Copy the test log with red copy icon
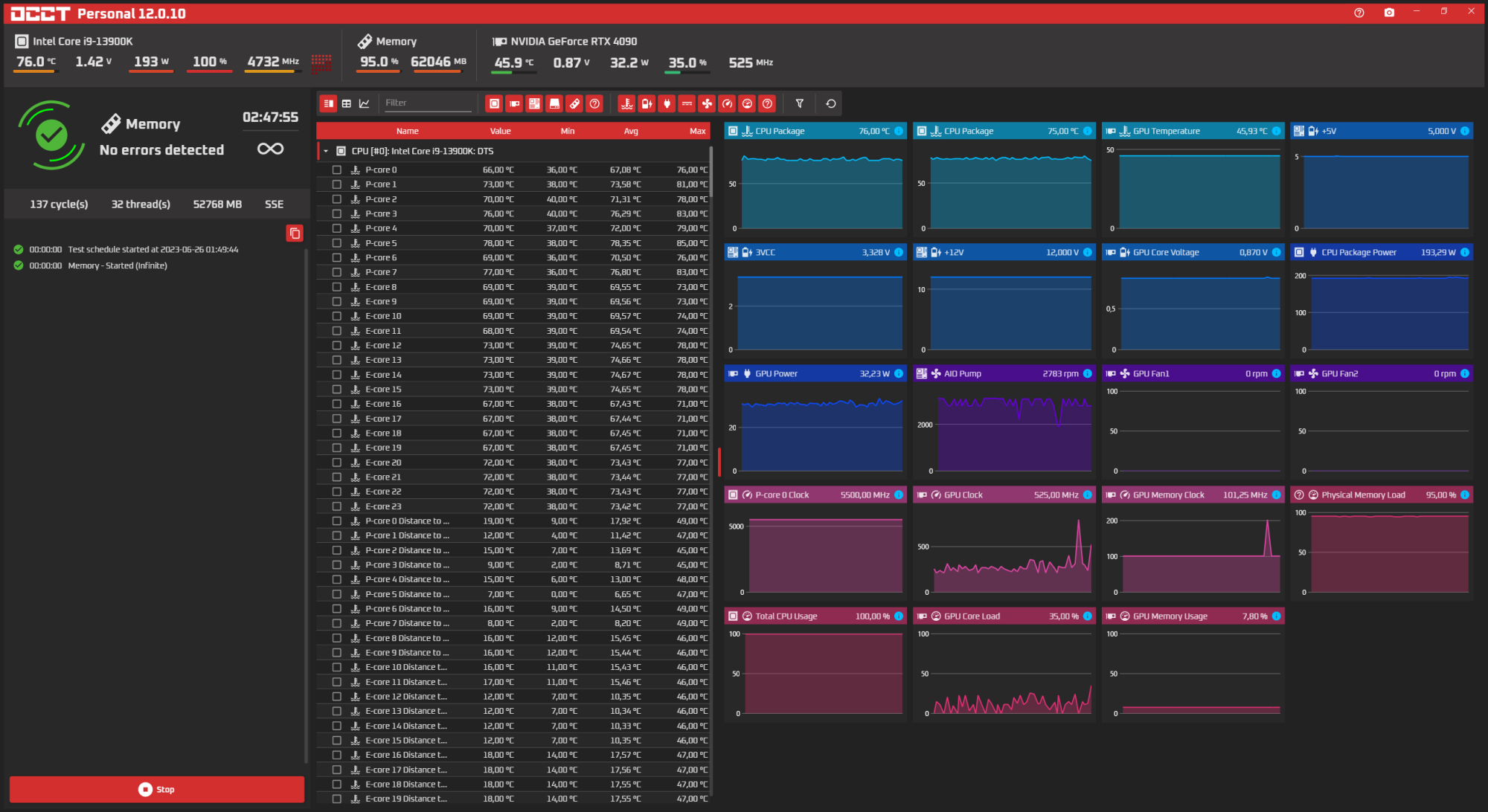Screen dimensions: 1488x812 [x=295, y=233]
